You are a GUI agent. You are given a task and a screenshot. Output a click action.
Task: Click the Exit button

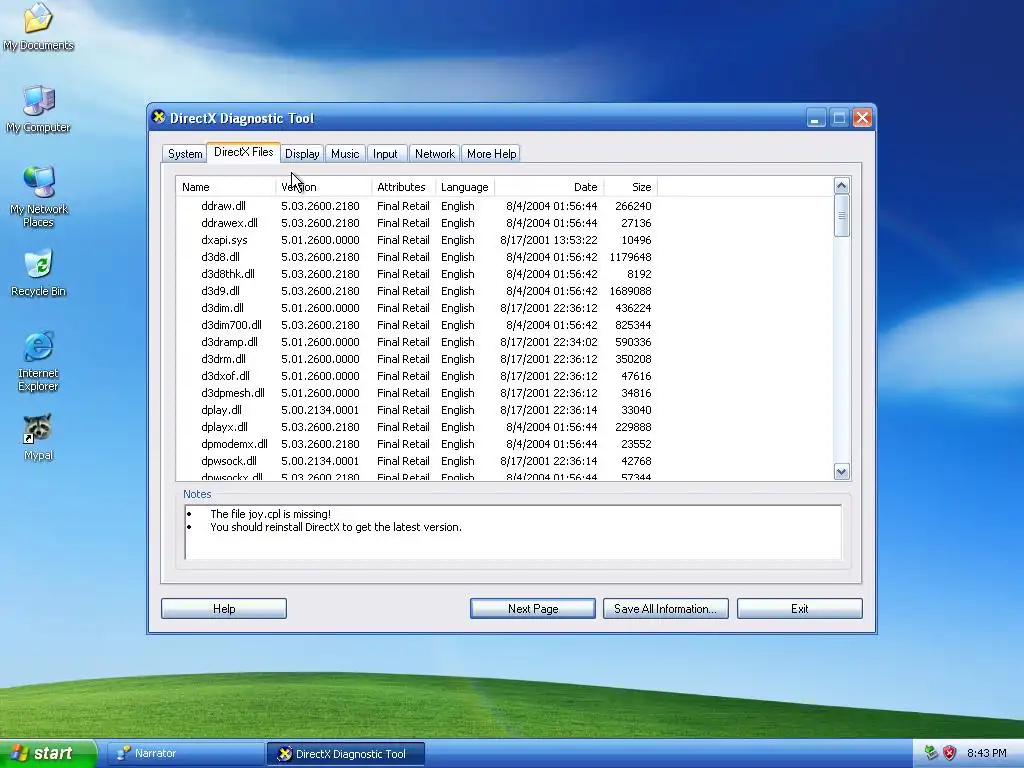(799, 609)
